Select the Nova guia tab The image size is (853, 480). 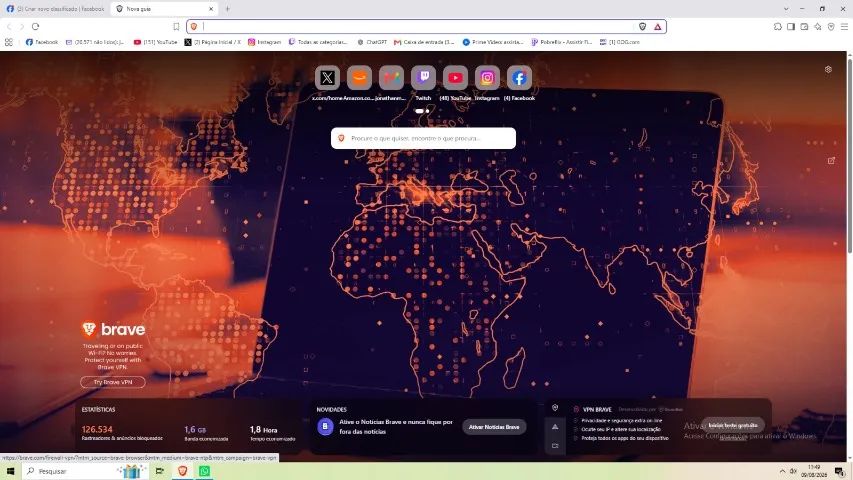163,9
